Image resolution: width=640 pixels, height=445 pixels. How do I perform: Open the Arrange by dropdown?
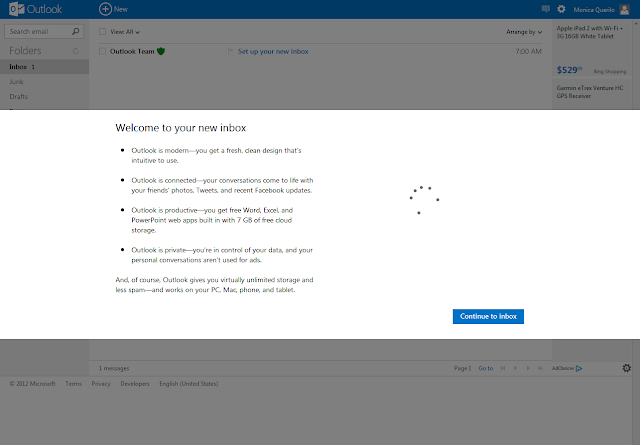tap(524, 32)
